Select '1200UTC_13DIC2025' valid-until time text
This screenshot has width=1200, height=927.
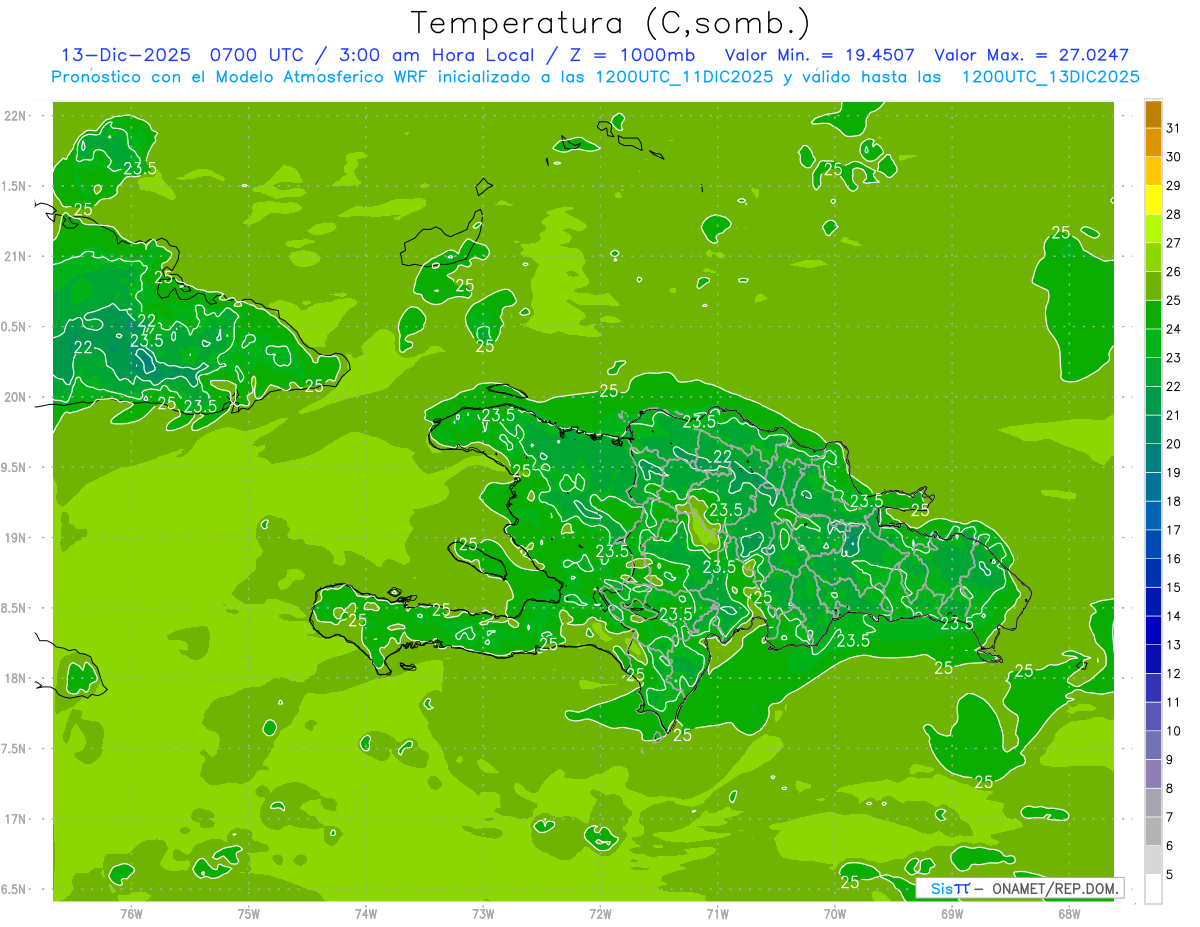point(1050,77)
